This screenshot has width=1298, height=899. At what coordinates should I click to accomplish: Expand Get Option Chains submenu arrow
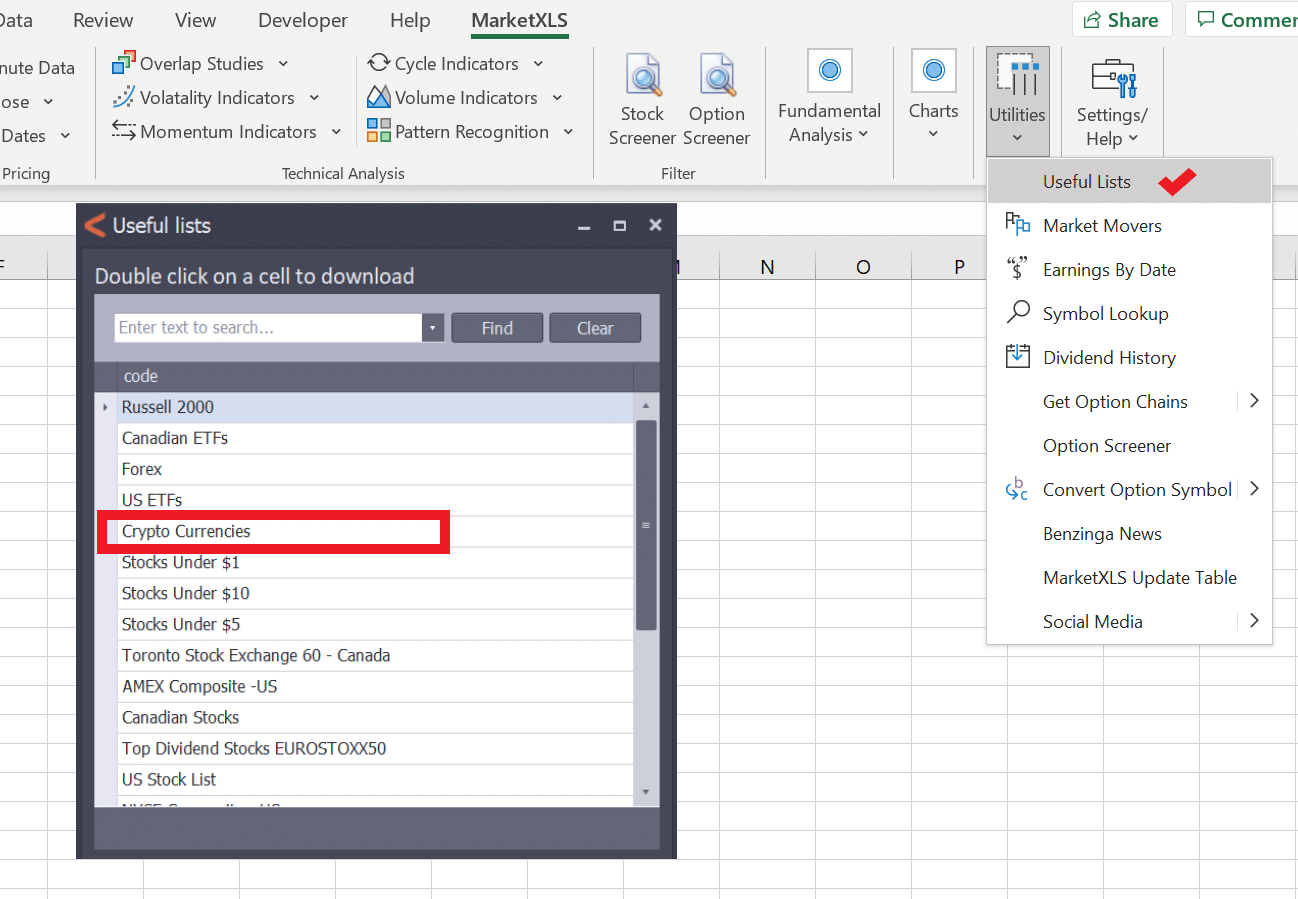tap(1254, 401)
